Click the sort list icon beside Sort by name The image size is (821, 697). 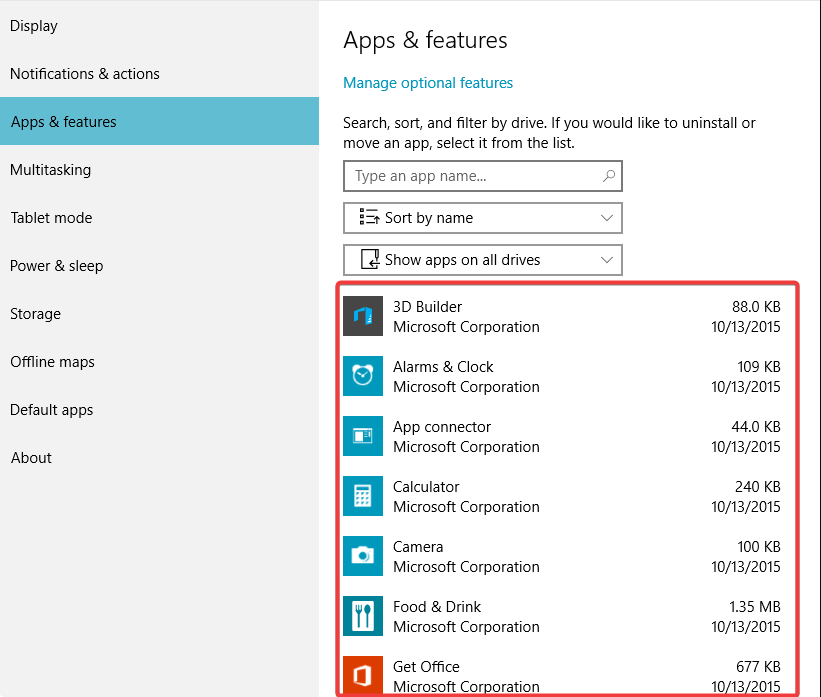coord(370,217)
